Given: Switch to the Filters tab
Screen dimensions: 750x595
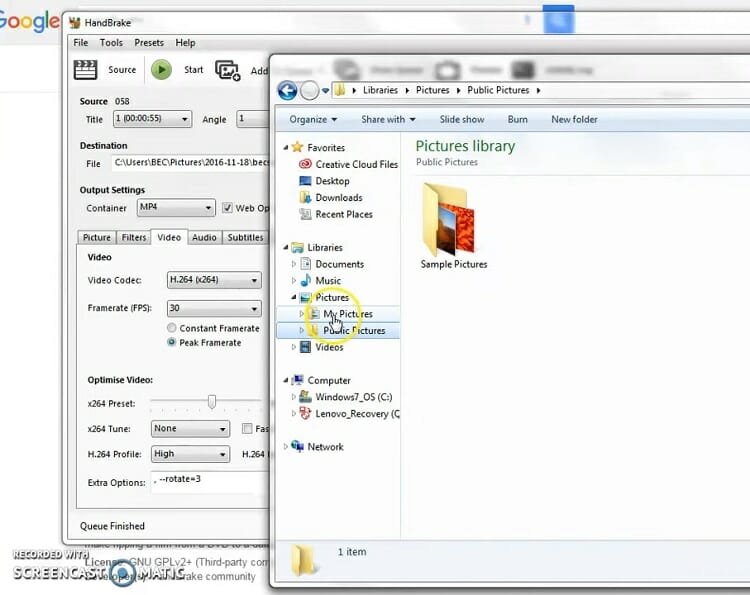Looking at the screenshot, I should pyautogui.click(x=133, y=237).
